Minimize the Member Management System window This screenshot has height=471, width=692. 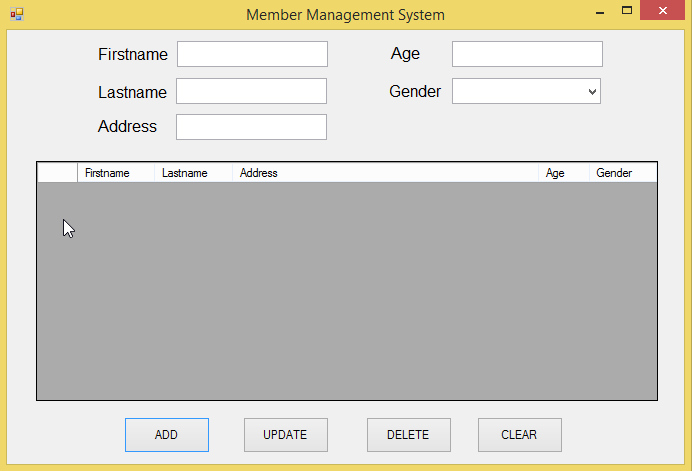point(598,13)
